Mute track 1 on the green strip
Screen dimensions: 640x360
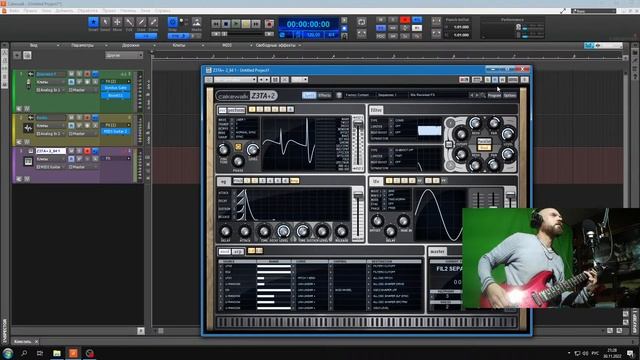71,74
